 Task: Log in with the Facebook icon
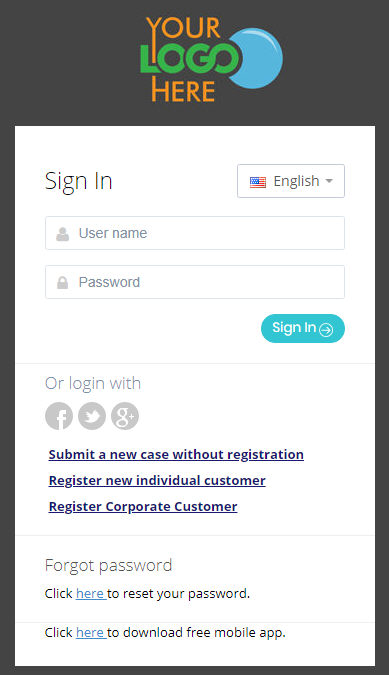pos(59,416)
